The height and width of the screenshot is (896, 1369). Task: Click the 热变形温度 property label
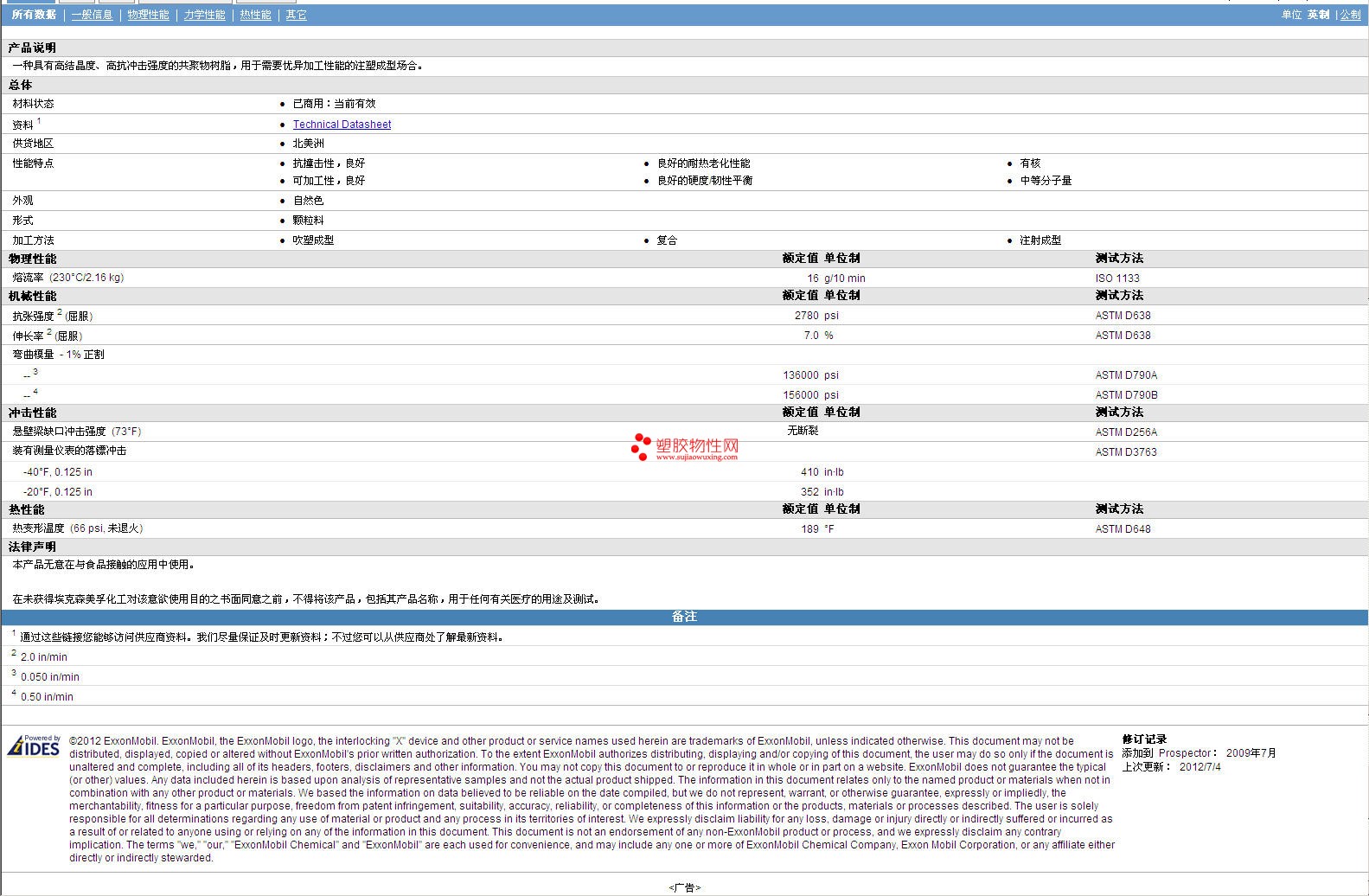click(38, 528)
